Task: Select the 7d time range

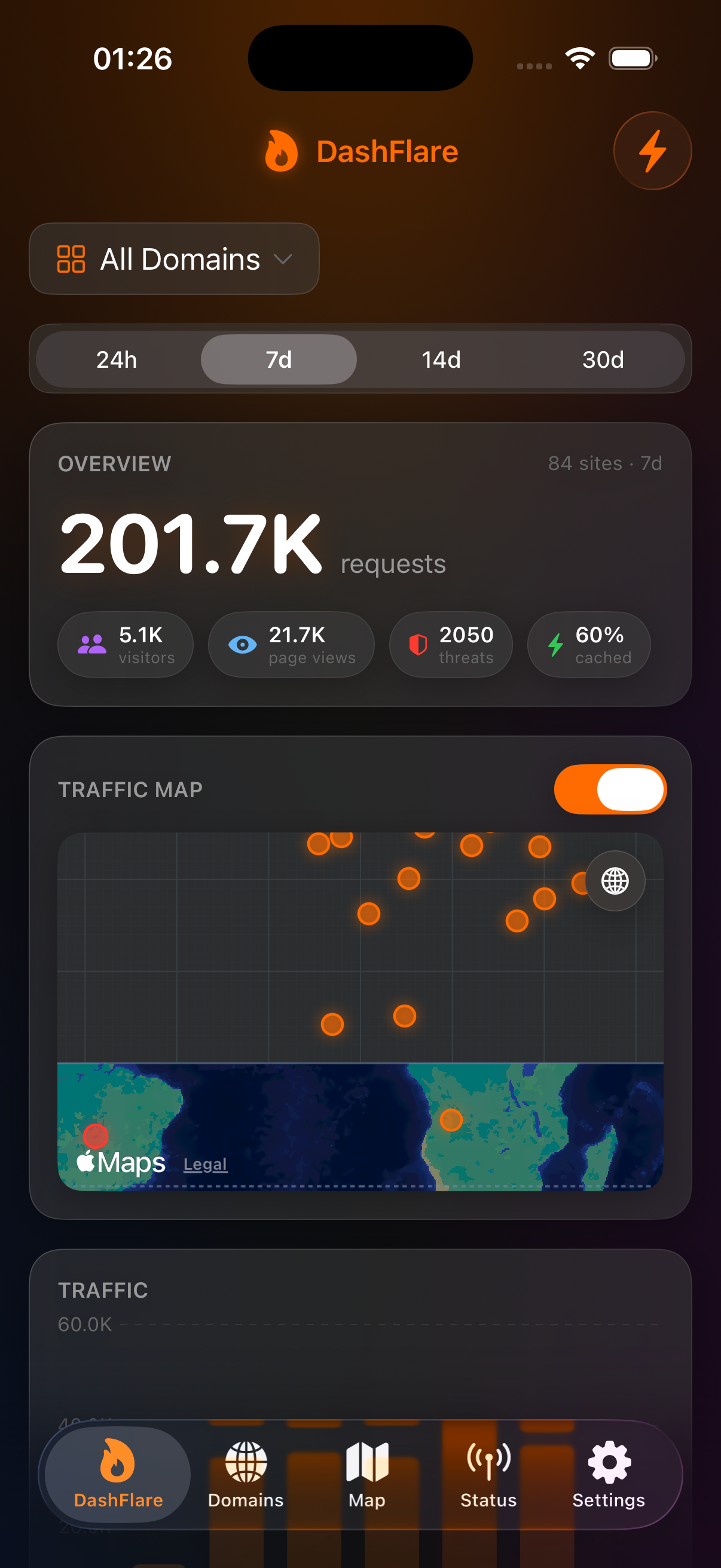Action: click(x=279, y=359)
